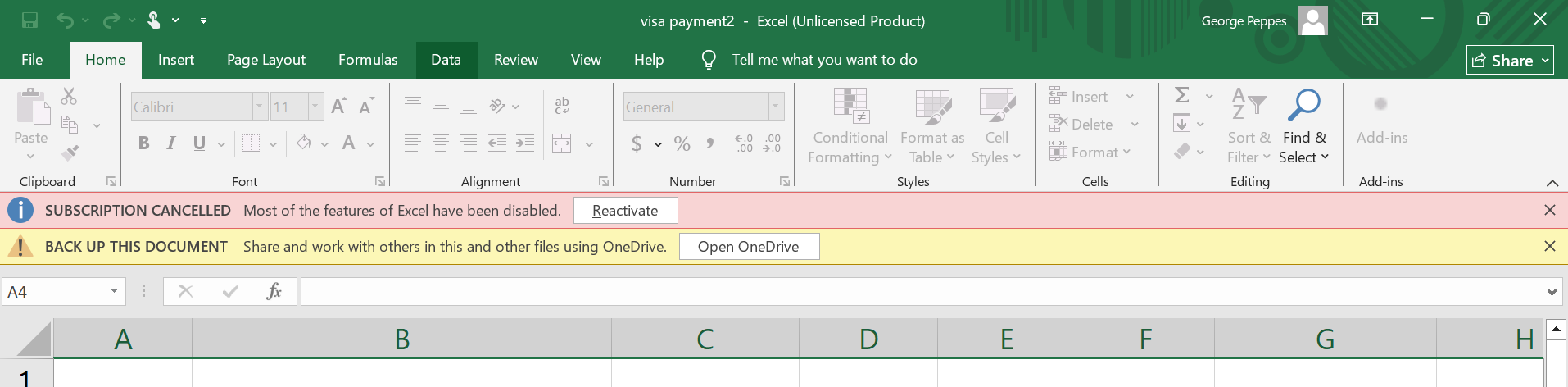Viewport: 1568px width, 387px height.
Task: Click Decrease Font Size icon
Action: point(366,106)
